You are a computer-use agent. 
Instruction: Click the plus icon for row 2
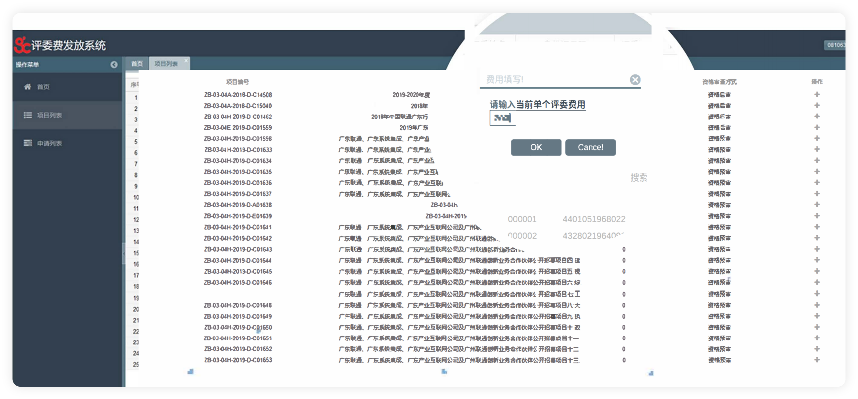click(x=817, y=105)
